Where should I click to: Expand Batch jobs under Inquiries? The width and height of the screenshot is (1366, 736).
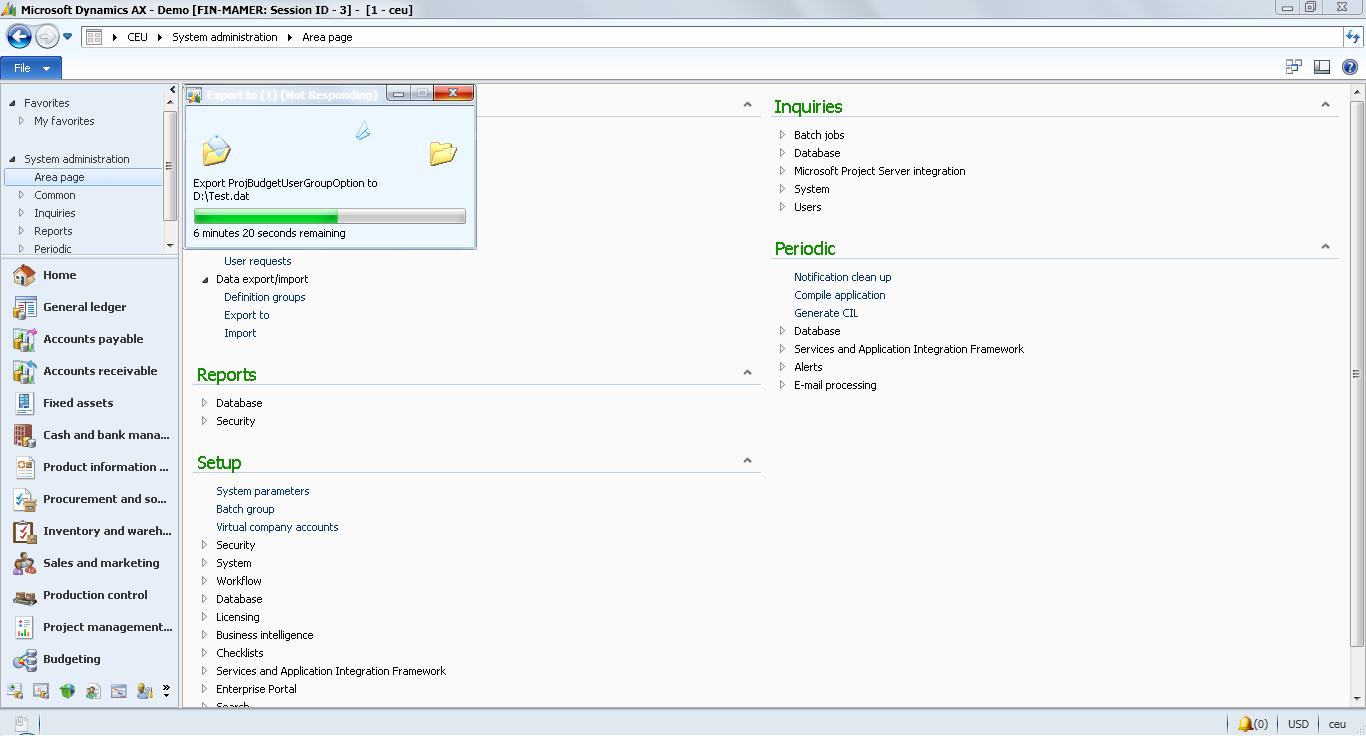[783, 135]
